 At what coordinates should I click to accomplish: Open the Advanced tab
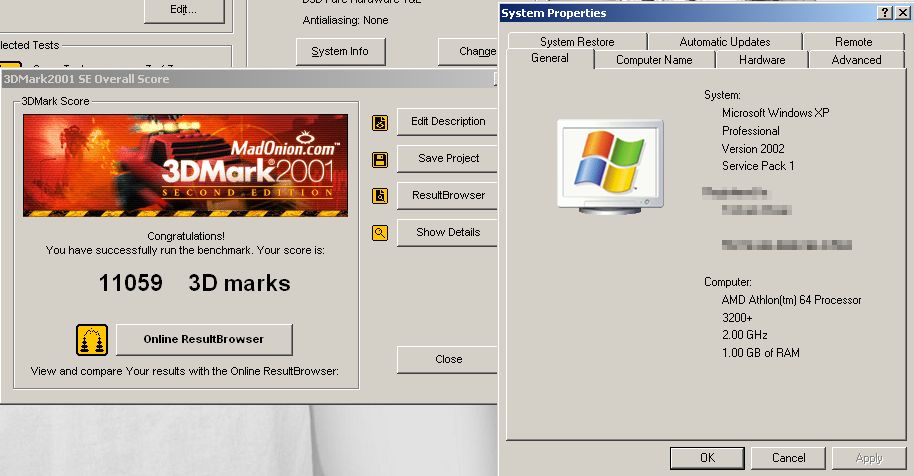(856, 60)
